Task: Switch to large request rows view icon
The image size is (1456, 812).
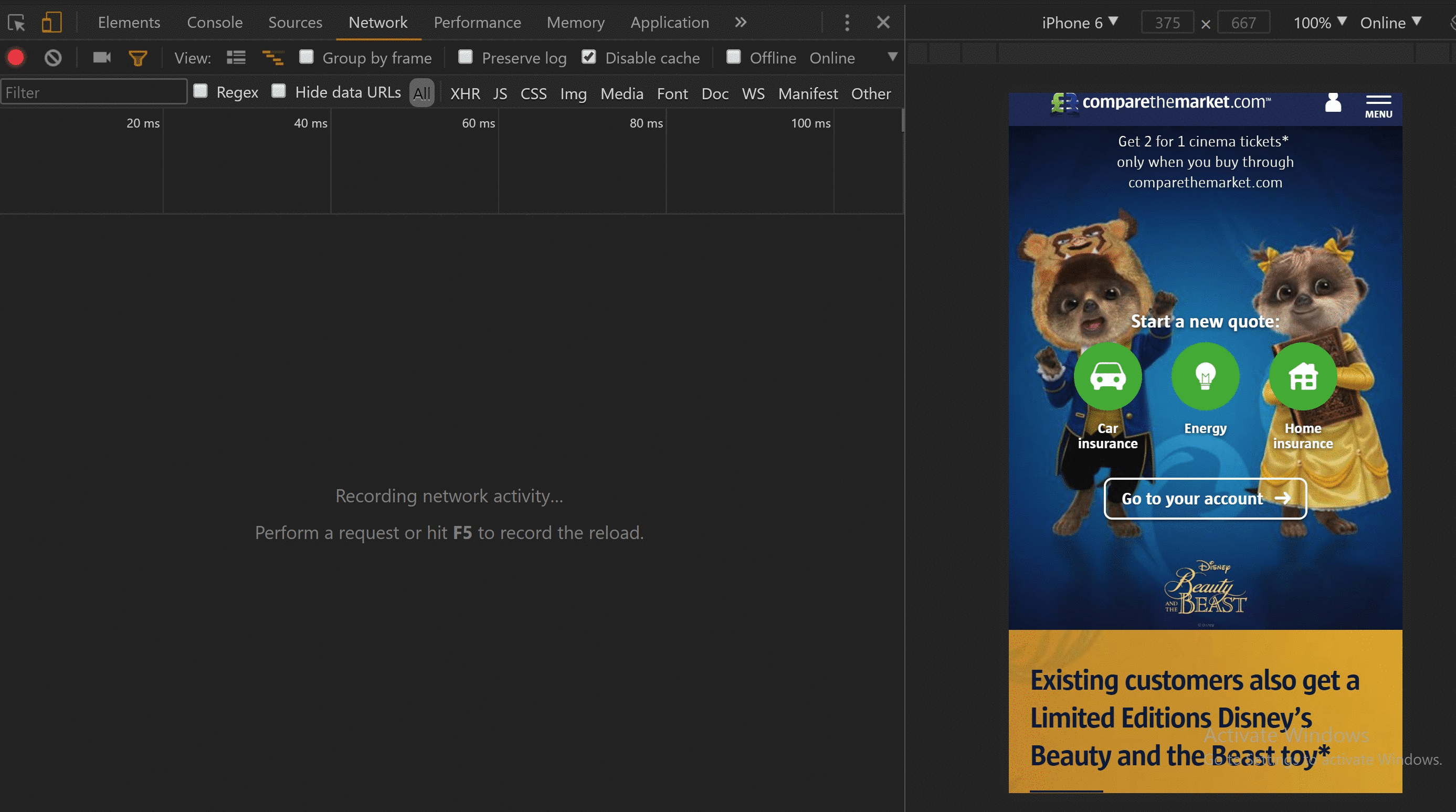Action: pos(236,58)
